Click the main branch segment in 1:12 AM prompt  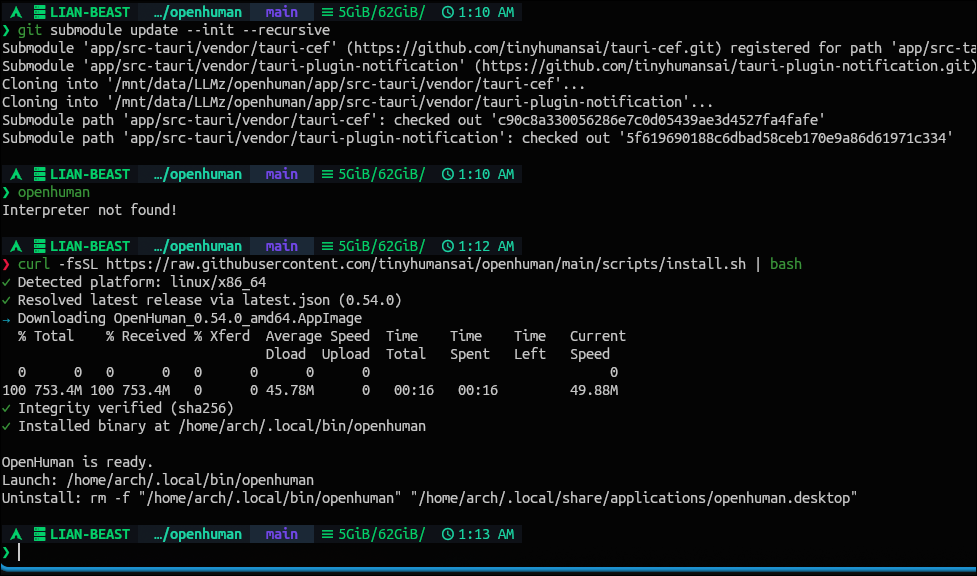click(281, 246)
